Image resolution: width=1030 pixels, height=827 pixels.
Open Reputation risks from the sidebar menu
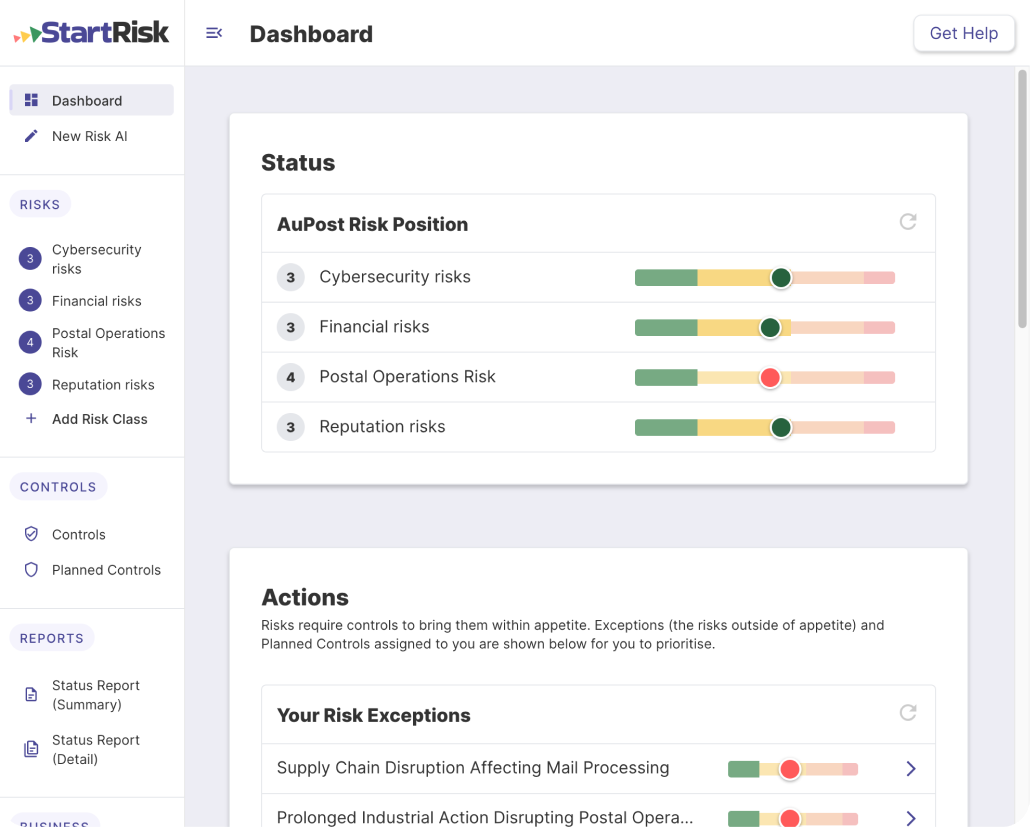pos(103,384)
